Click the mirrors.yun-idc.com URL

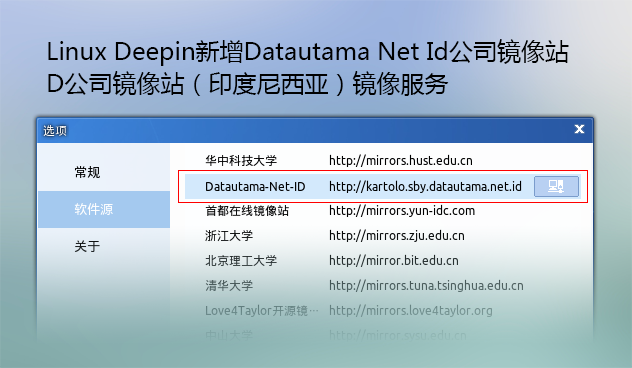click(402, 210)
